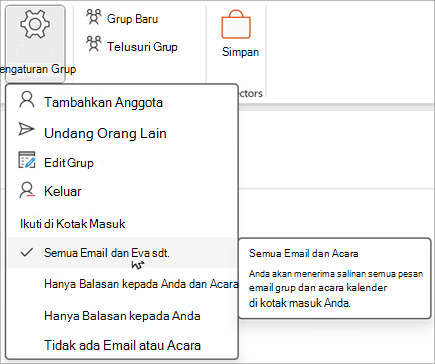Viewport: 435px width, 364px height.
Task: Click the Undang Orang Lain send icon
Action: 26,129
